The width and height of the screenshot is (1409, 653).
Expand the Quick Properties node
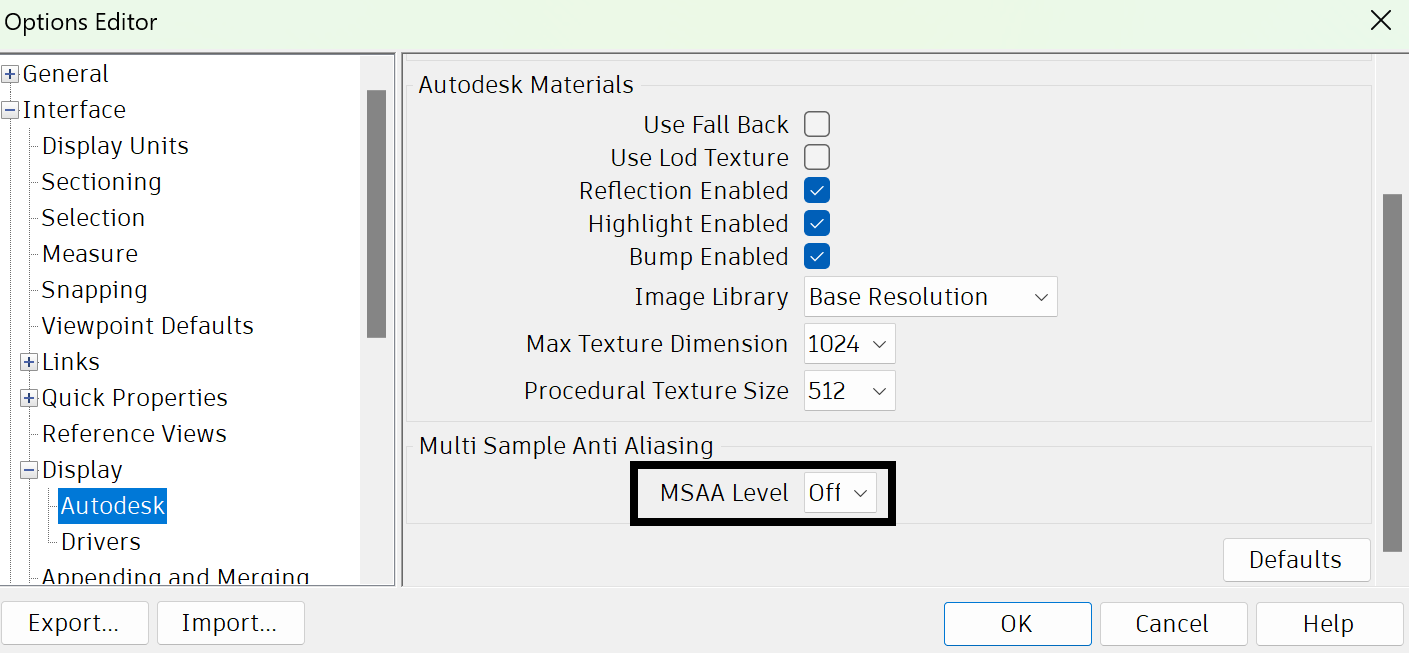tap(27, 397)
